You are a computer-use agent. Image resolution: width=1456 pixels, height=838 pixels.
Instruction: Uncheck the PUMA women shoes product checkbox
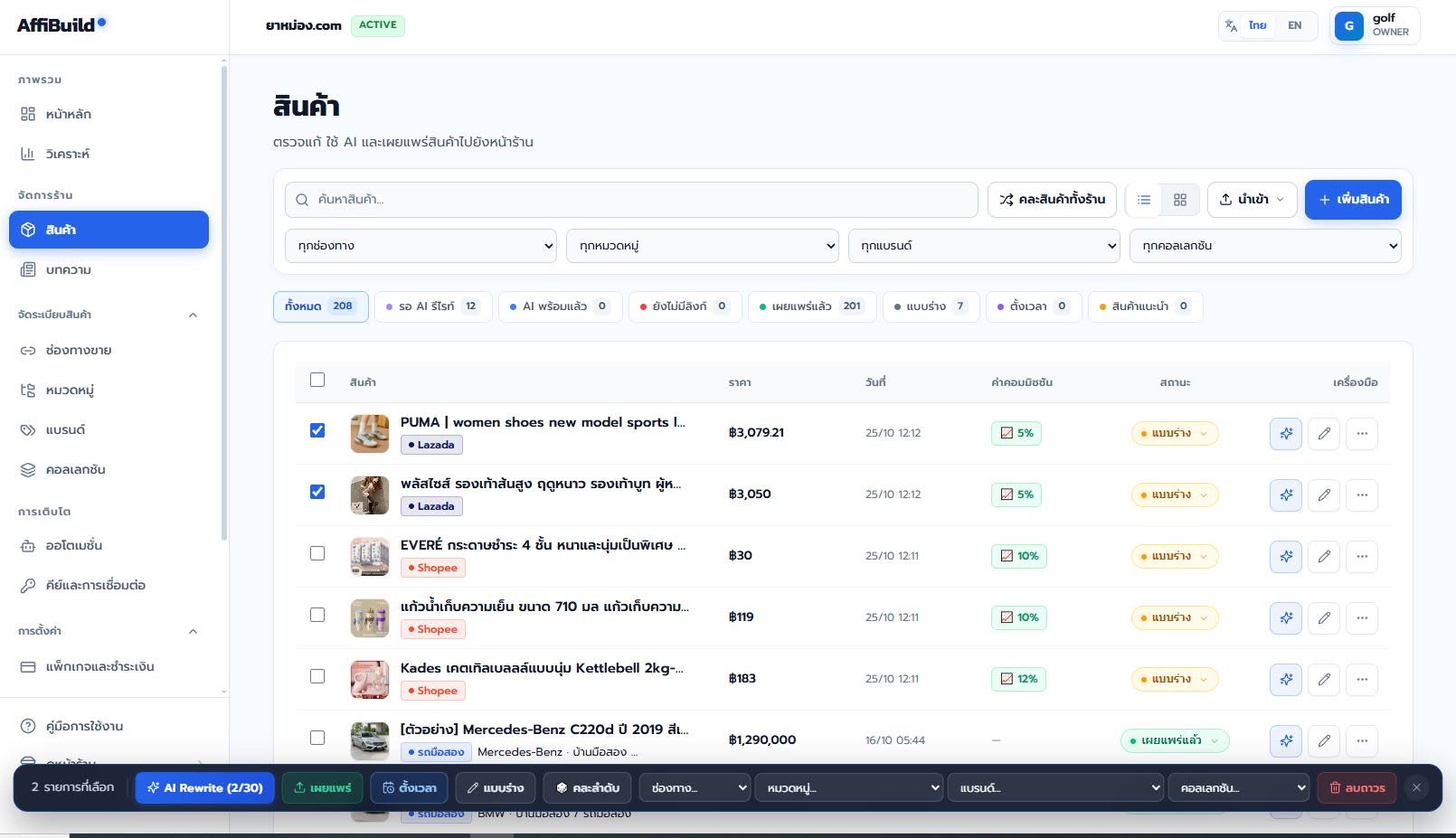[x=317, y=430]
